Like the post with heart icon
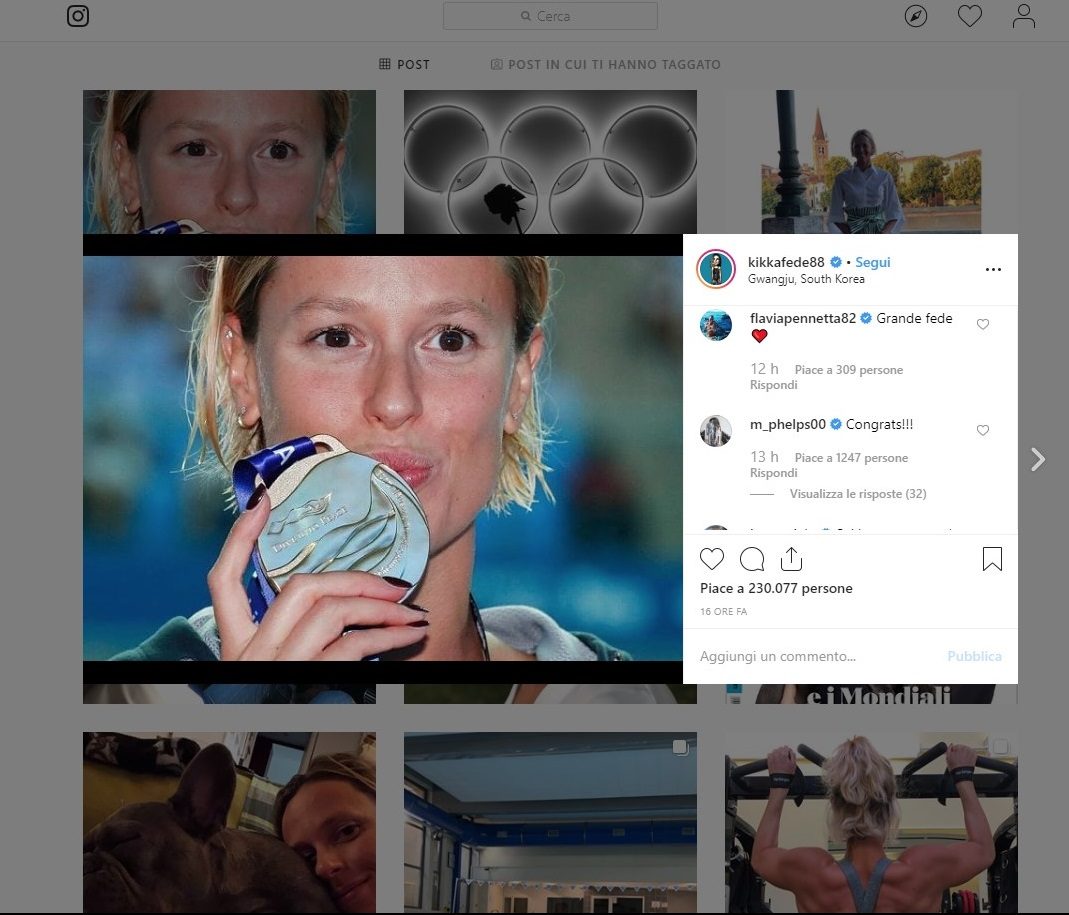The width and height of the screenshot is (1069, 915). pos(712,559)
